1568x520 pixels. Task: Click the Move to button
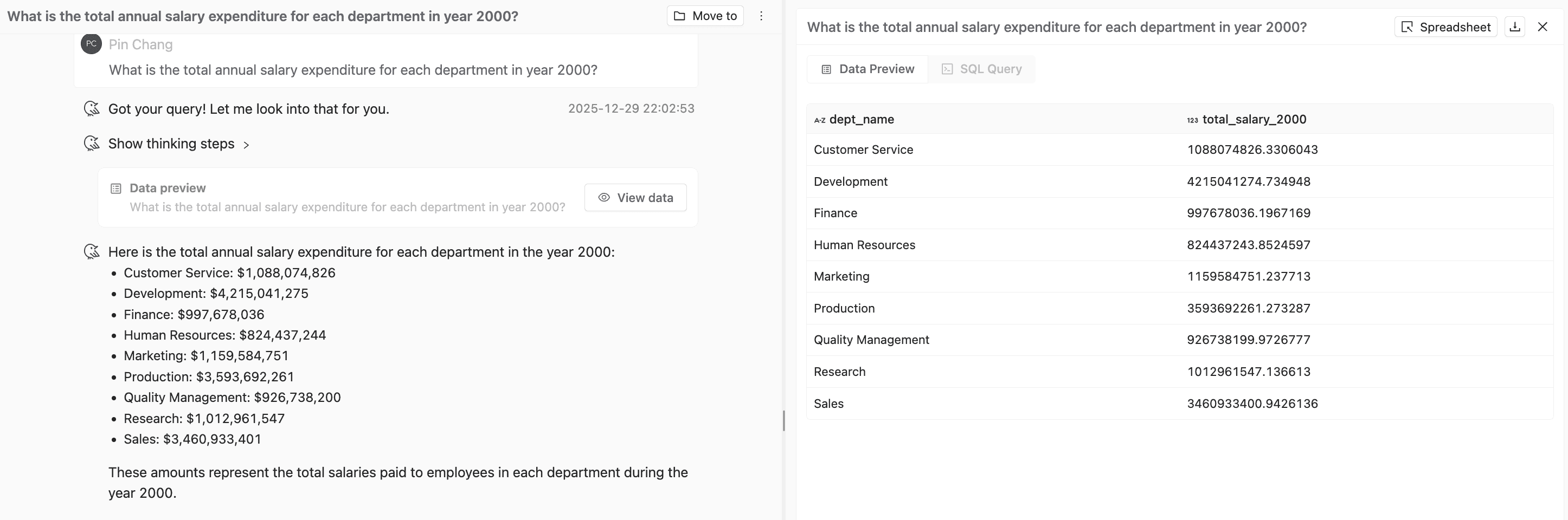coord(705,16)
